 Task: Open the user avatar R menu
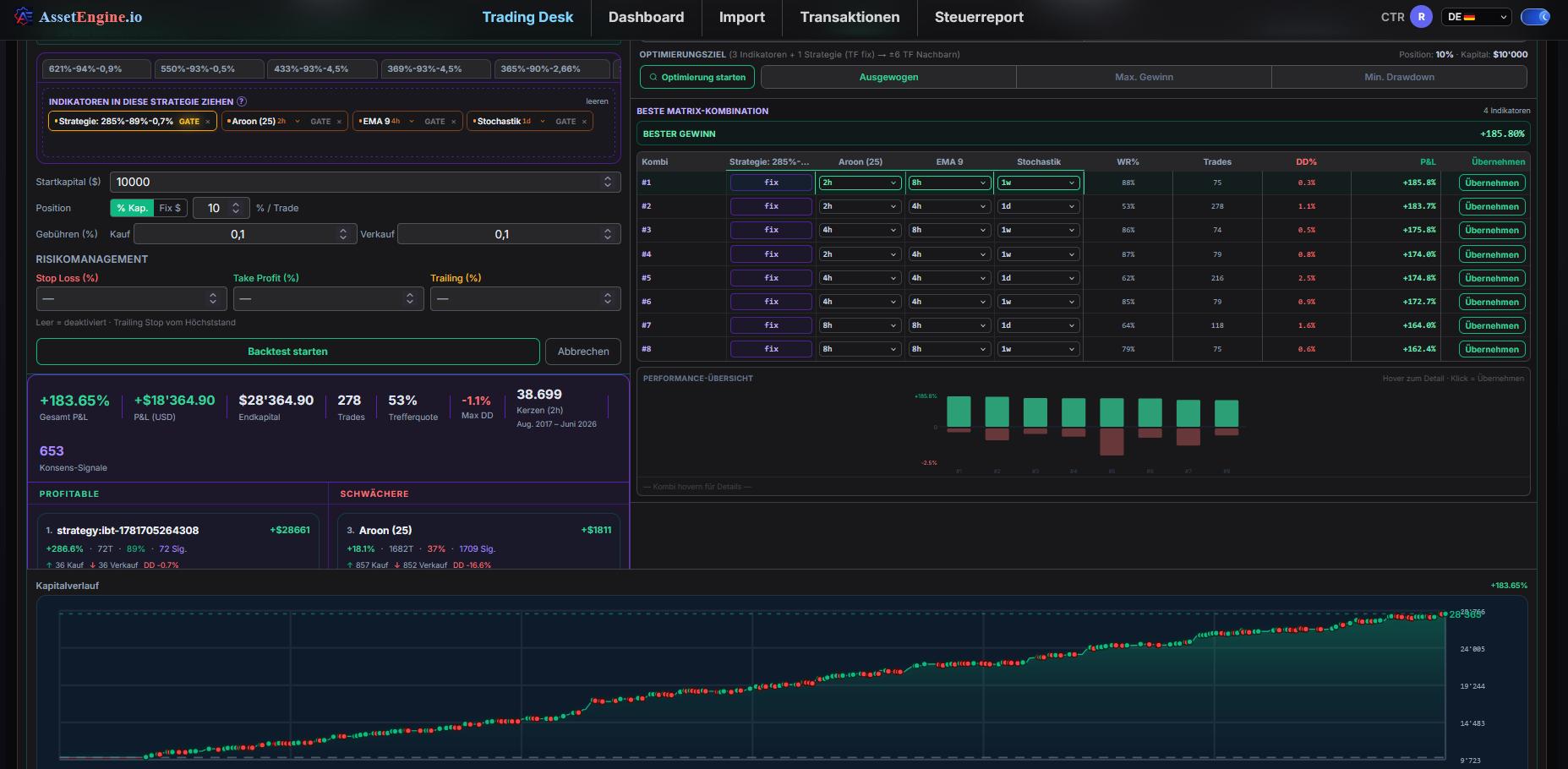pos(1422,16)
